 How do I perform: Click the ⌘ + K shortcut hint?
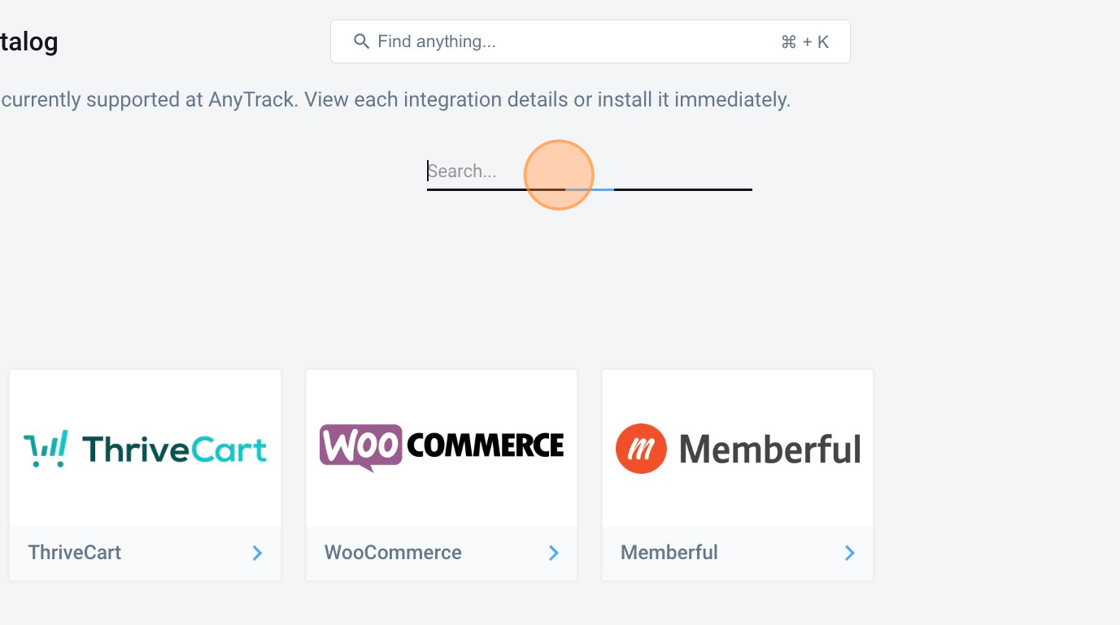804,42
